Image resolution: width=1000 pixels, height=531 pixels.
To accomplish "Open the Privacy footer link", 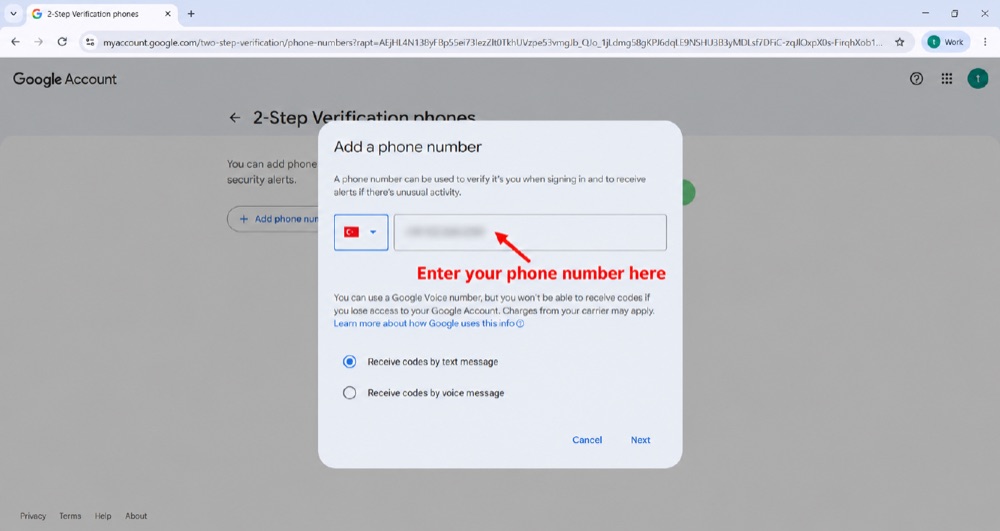I will coord(33,516).
